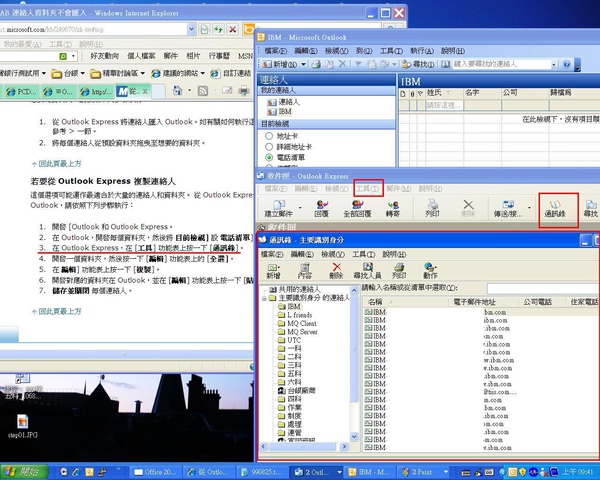Click 建立郵件 create mail icon in Outlook Express

[x=279, y=209]
